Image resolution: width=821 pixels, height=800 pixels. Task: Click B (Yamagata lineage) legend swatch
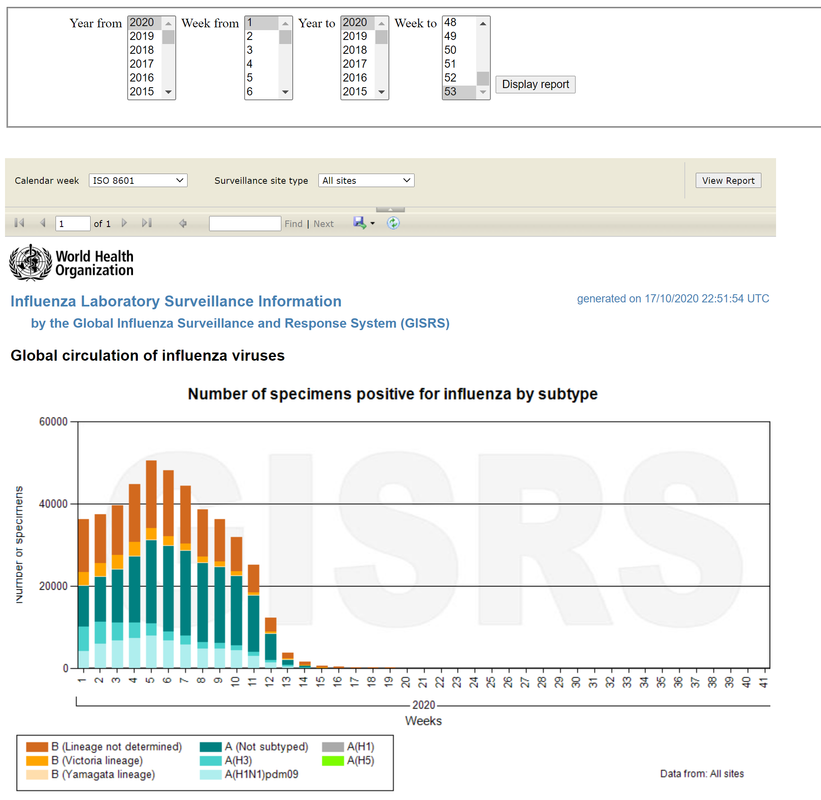coord(37,774)
